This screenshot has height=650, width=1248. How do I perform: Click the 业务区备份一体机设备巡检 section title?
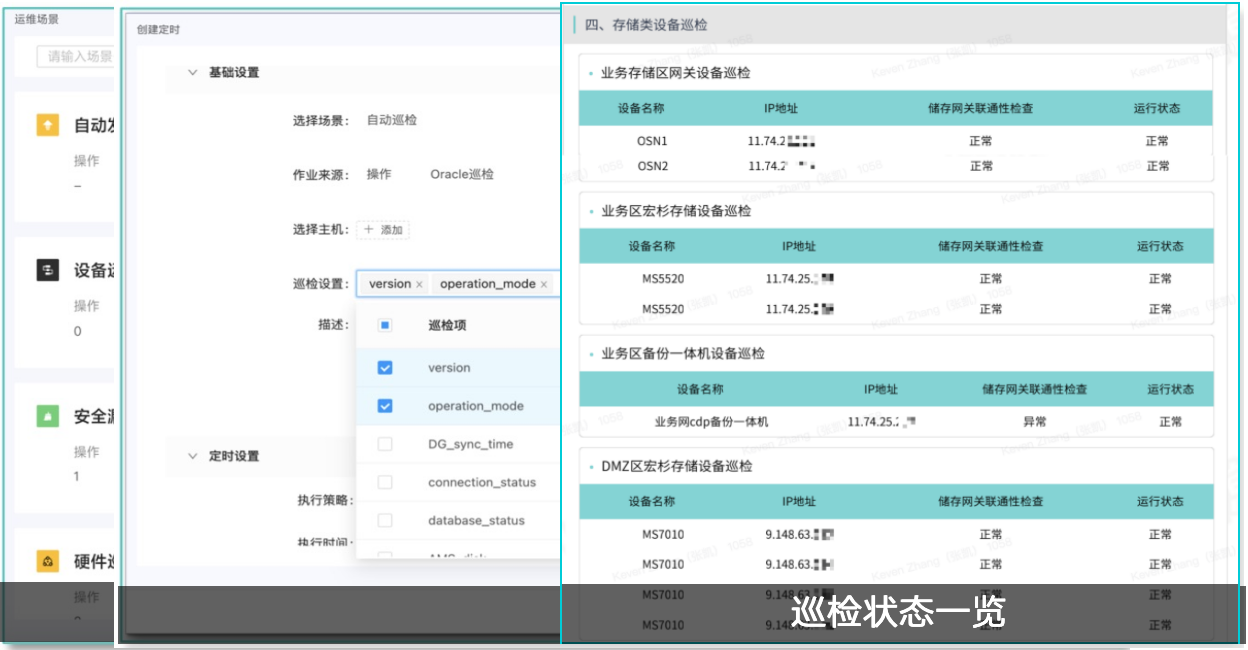click(x=682, y=353)
